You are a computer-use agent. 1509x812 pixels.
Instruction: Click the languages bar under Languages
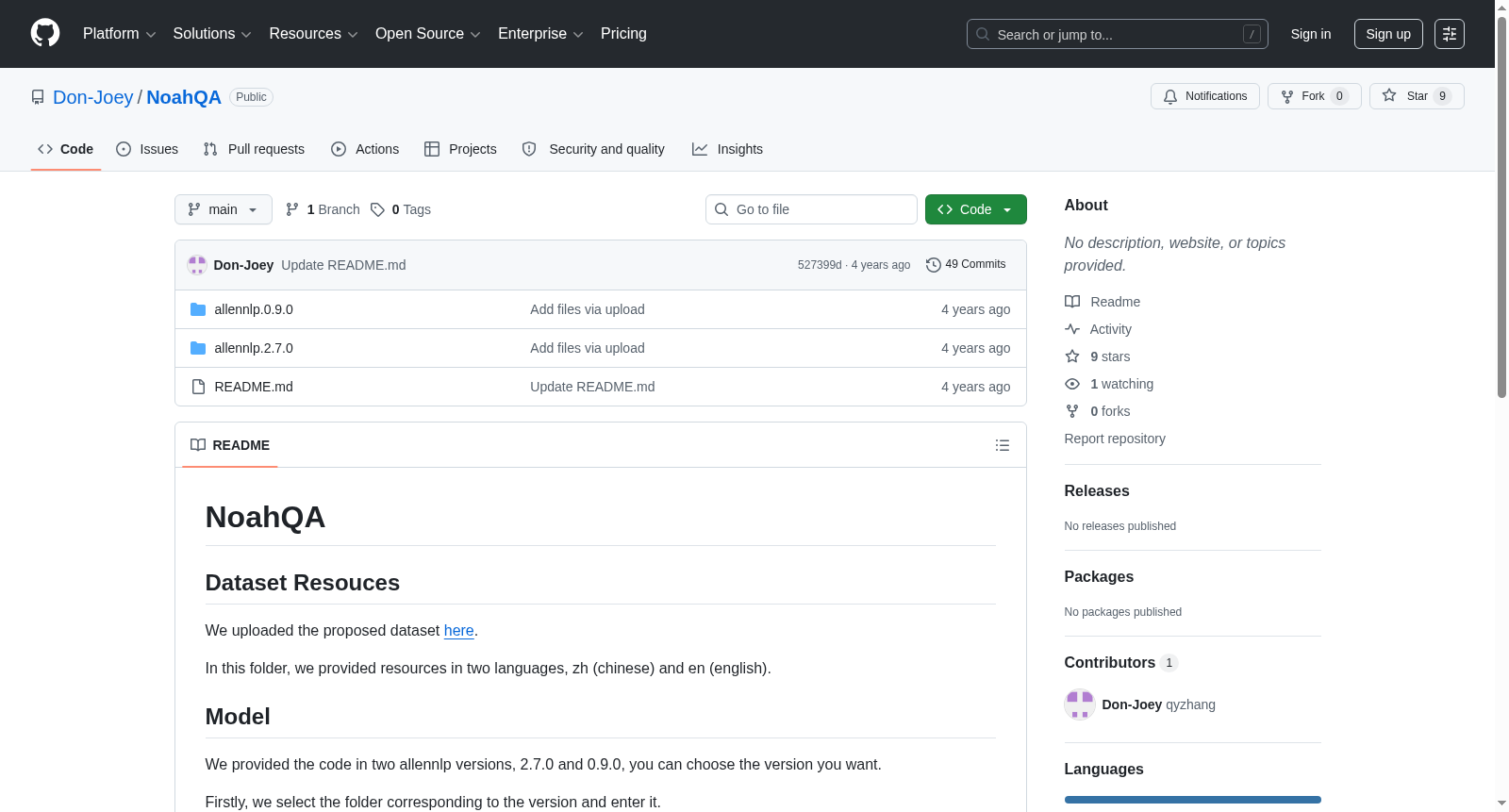[1193, 800]
